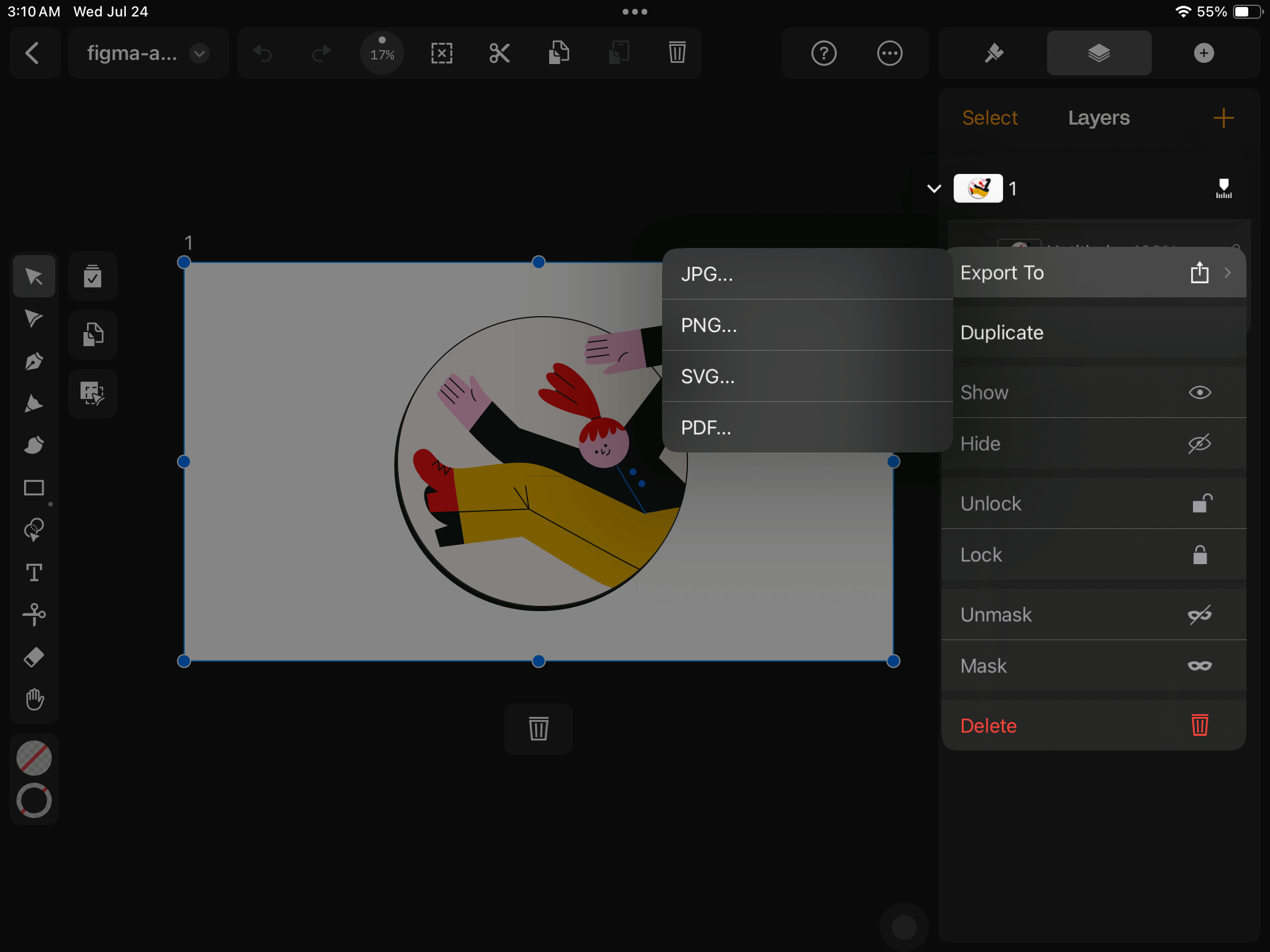1270x952 pixels.
Task: Click the zoom percentage 17% indicator
Action: click(x=382, y=53)
